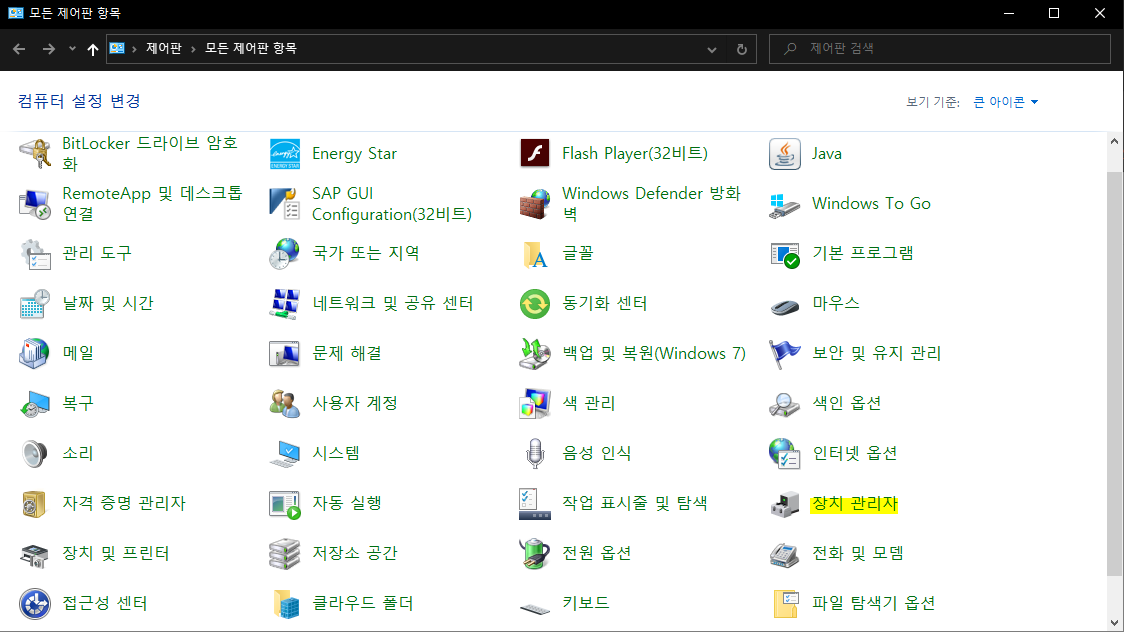Open the Flash Player (32비트) icon
This screenshot has height=632, width=1124.
coord(535,153)
